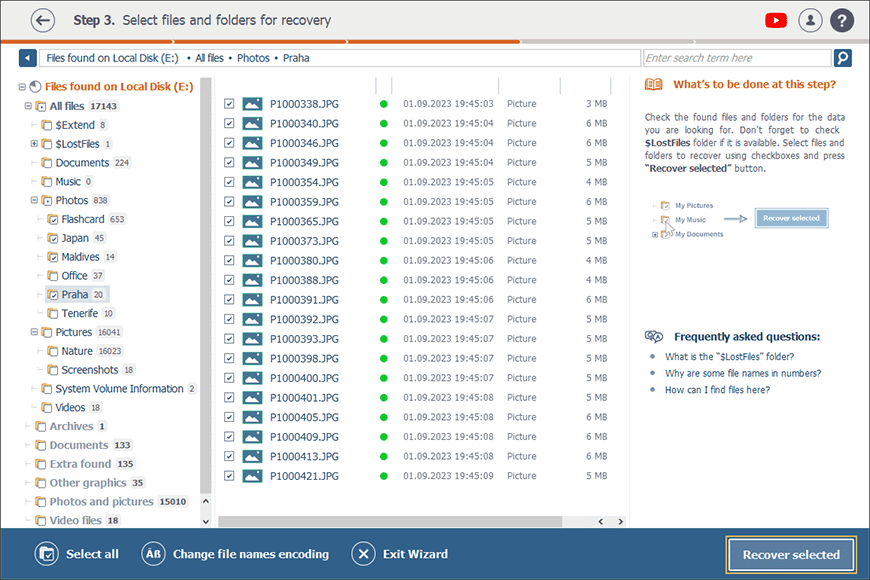This screenshot has height=580, width=870.
Task: Open 'What is the $LostFiles folder?' link
Action: (x=729, y=357)
